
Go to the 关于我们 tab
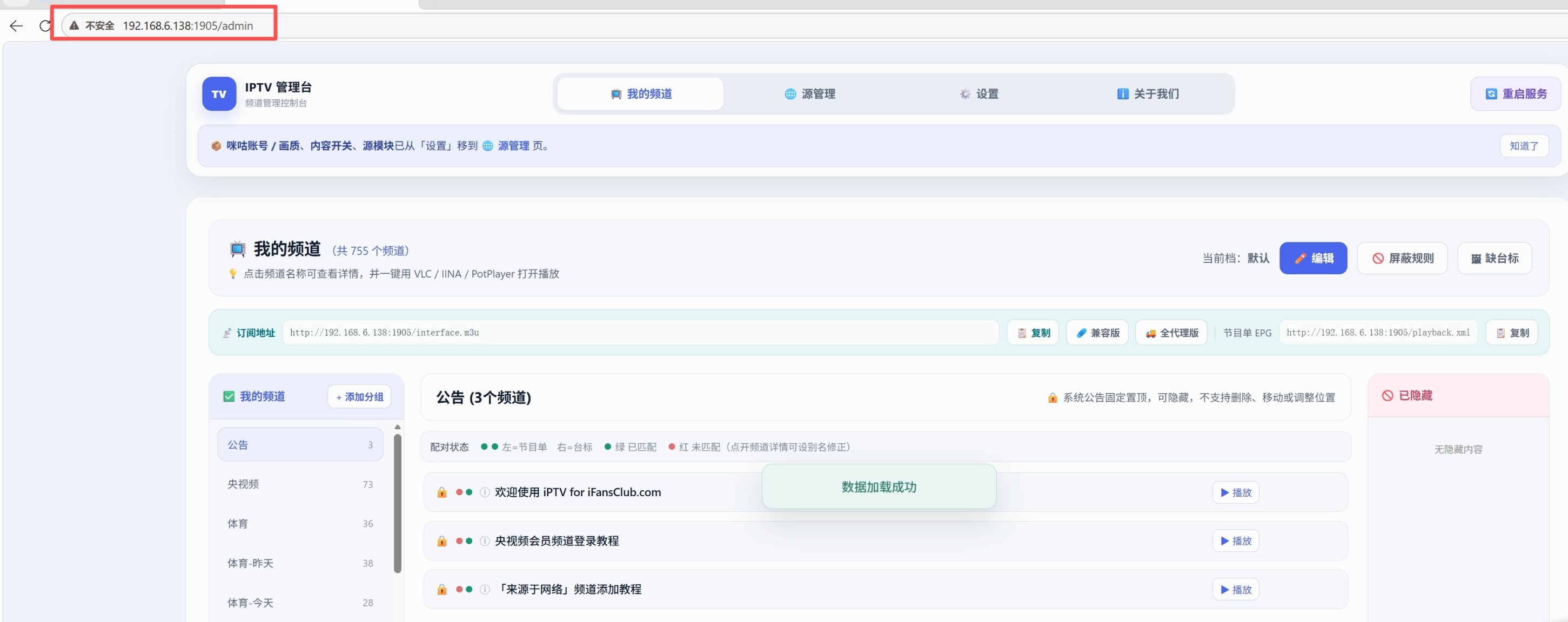tap(1148, 93)
